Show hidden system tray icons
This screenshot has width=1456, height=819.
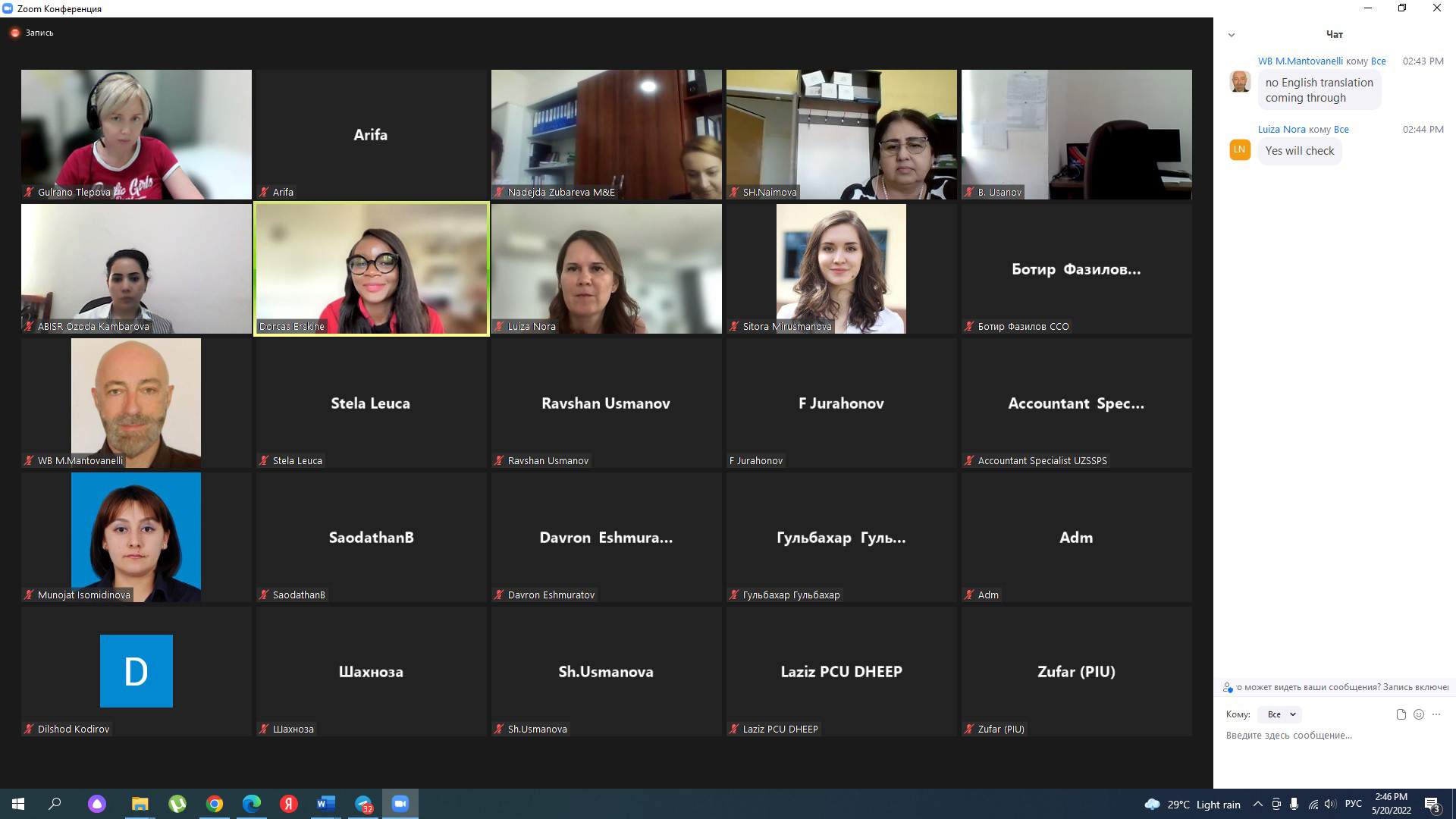pyautogui.click(x=1257, y=805)
